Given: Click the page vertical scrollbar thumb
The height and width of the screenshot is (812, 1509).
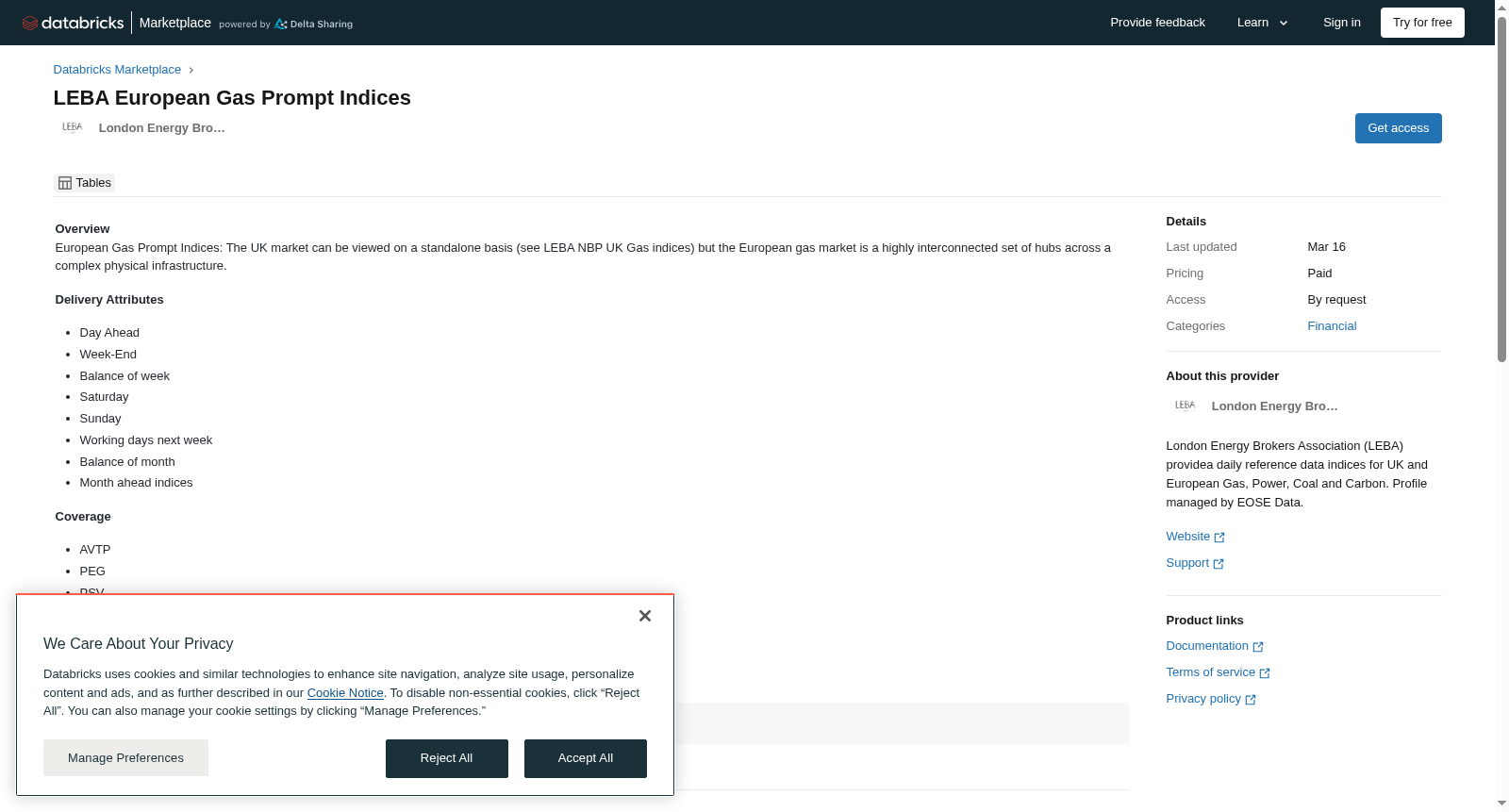Looking at the screenshot, I should pos(1502,189).
